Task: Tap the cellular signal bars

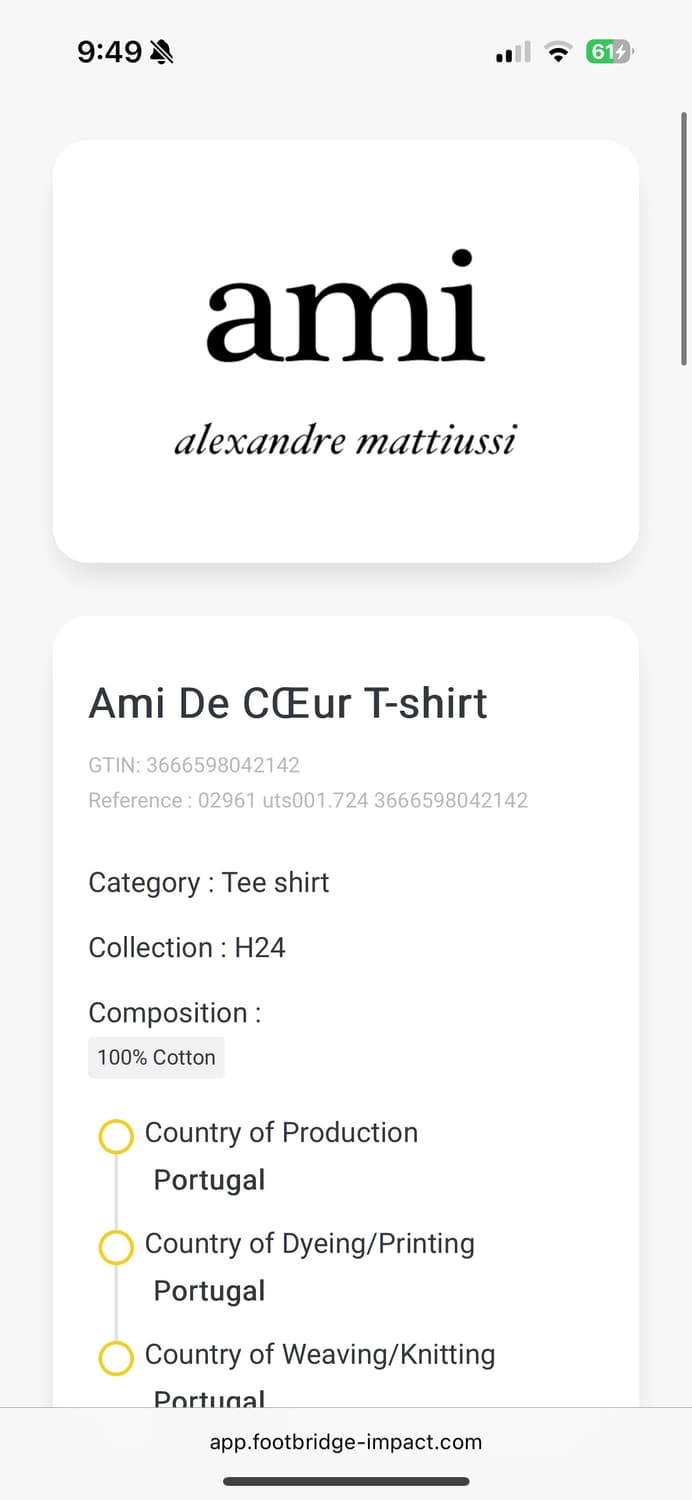Action: coord(513,52)
